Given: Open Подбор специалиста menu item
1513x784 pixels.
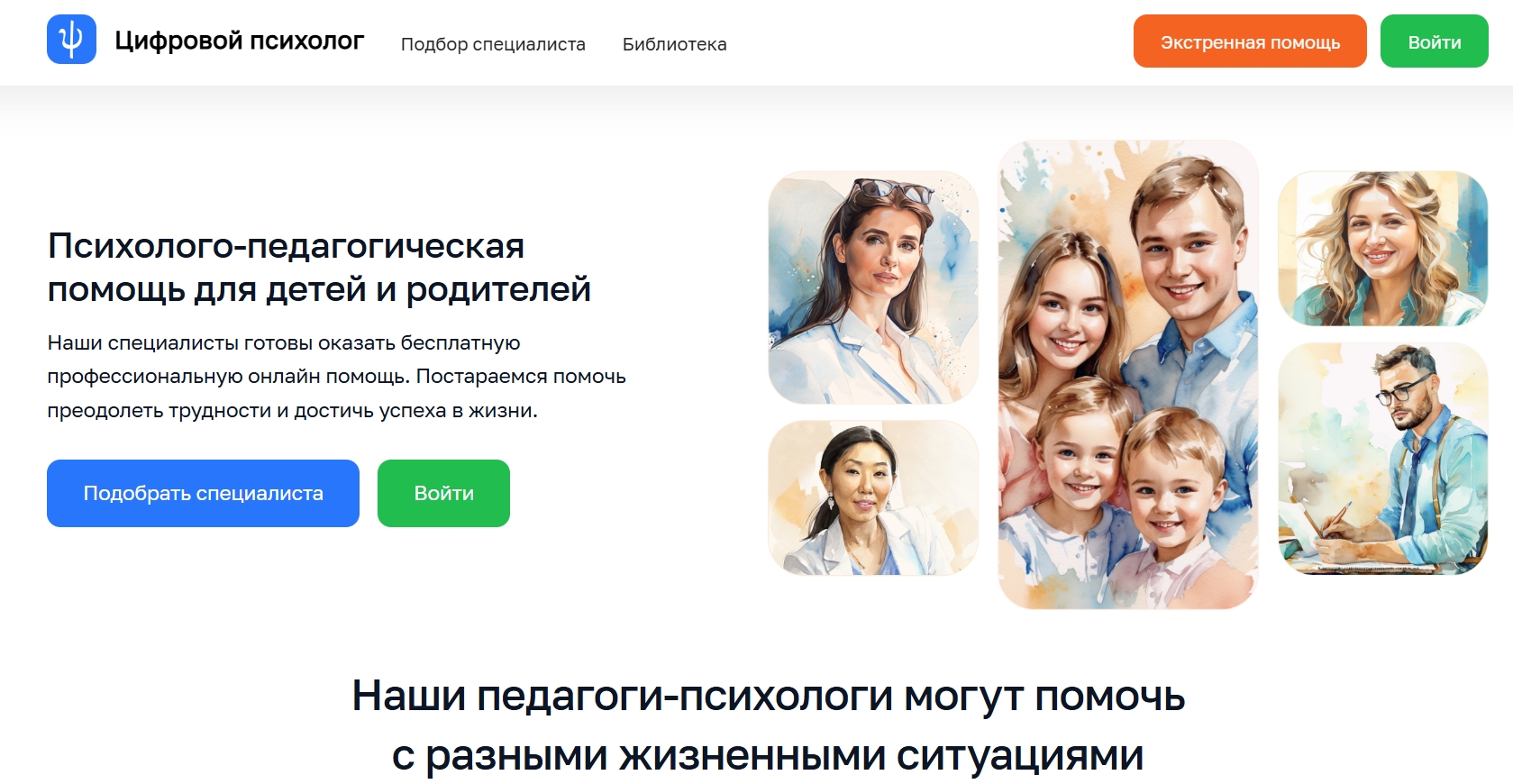Looking at the screenshot, I should tap(493, 44).
